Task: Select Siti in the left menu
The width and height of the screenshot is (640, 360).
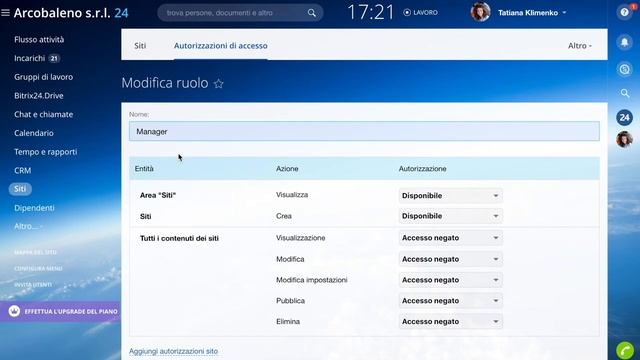Action: tap(20, 189)
